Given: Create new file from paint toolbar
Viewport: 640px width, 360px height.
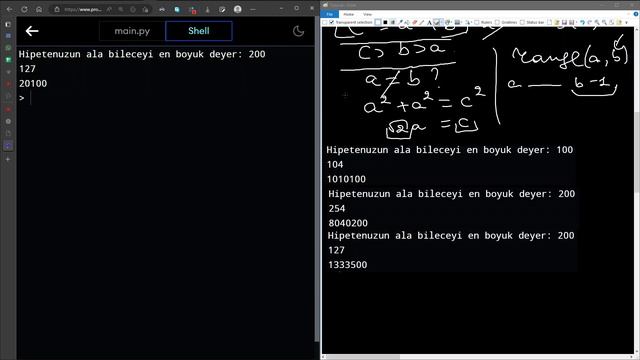Looking at the screenshot, I should point(550,22).
